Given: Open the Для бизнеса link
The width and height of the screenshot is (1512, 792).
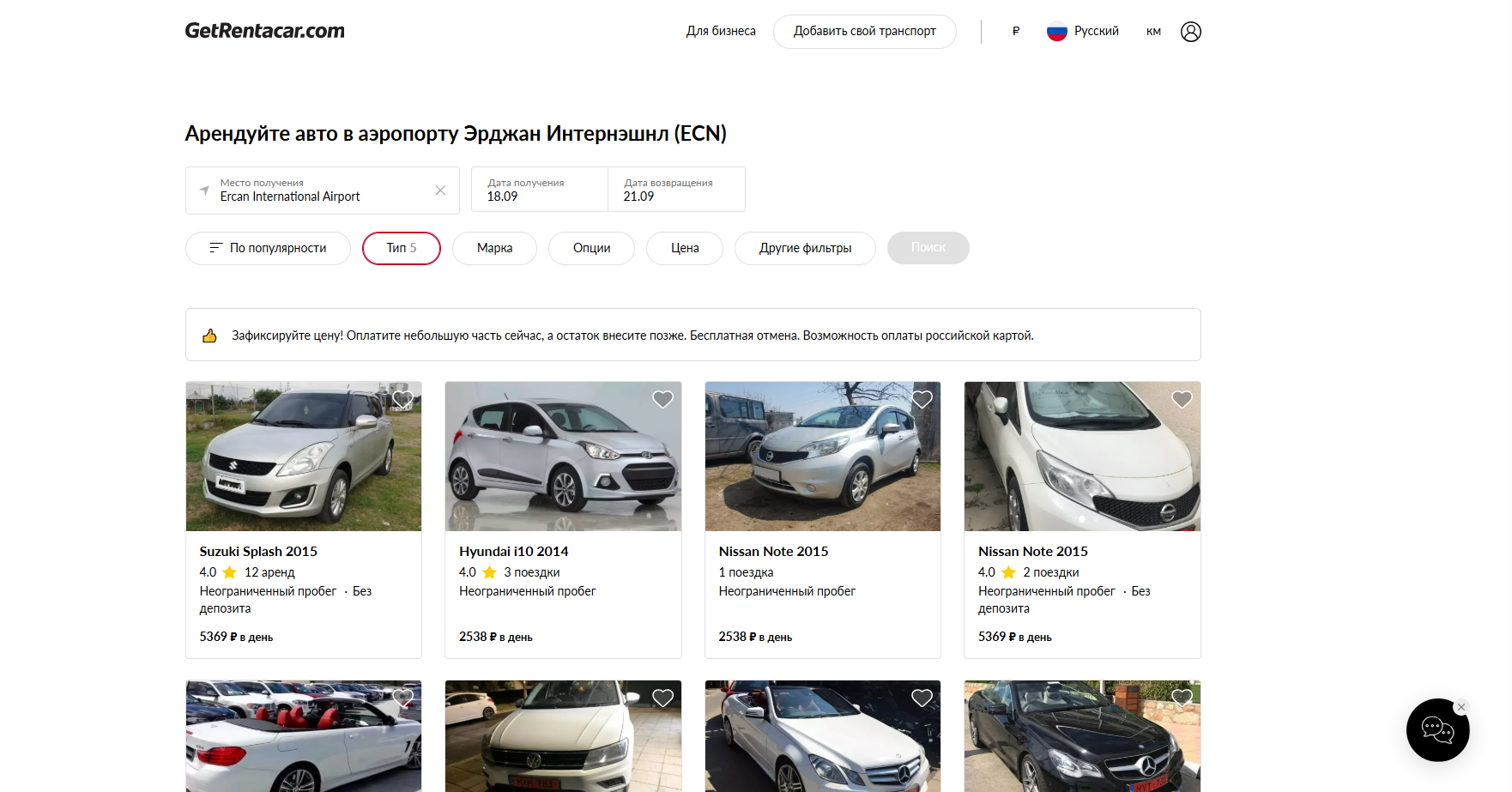Looking at the screenshot, I should pyautogui.click(x=721, y=31).
